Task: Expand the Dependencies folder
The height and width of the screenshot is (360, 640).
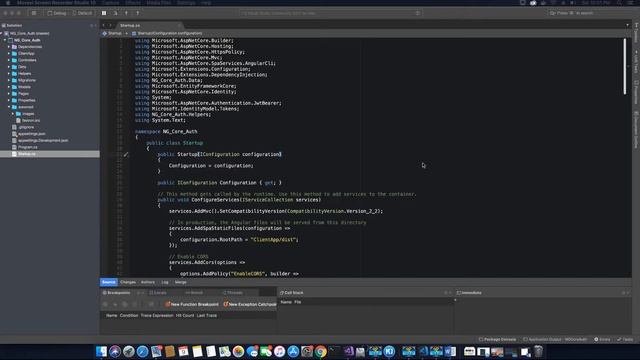Action: pyautogui.click(x=9, y=47)
